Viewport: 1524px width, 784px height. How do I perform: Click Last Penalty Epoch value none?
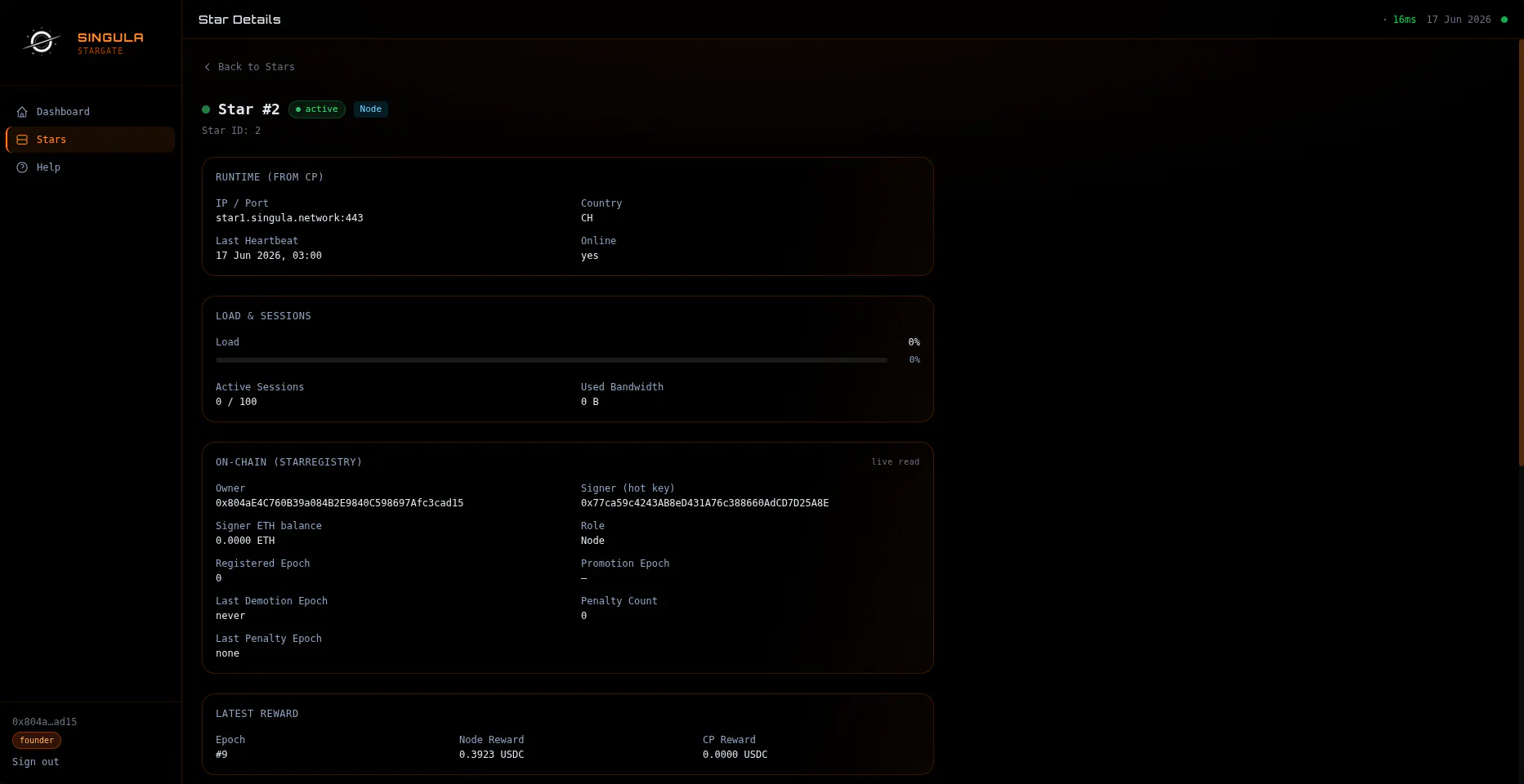point(228,653)
